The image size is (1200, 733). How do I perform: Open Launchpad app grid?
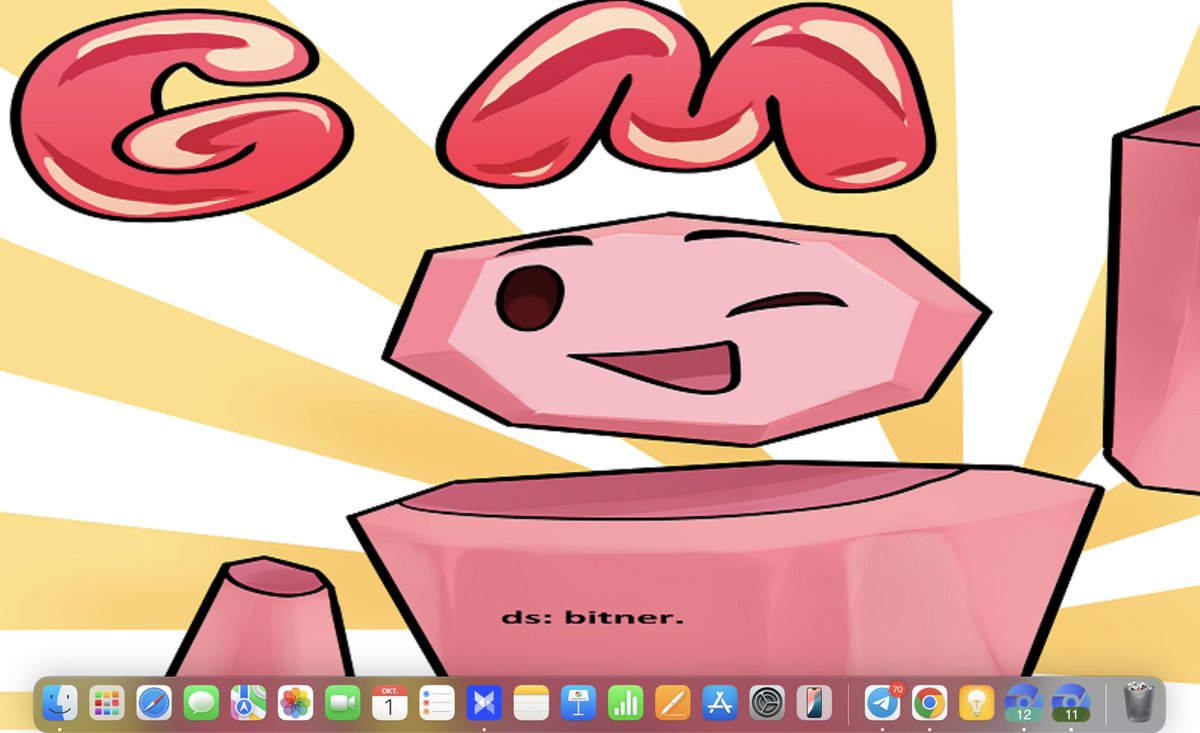[106, 703]
